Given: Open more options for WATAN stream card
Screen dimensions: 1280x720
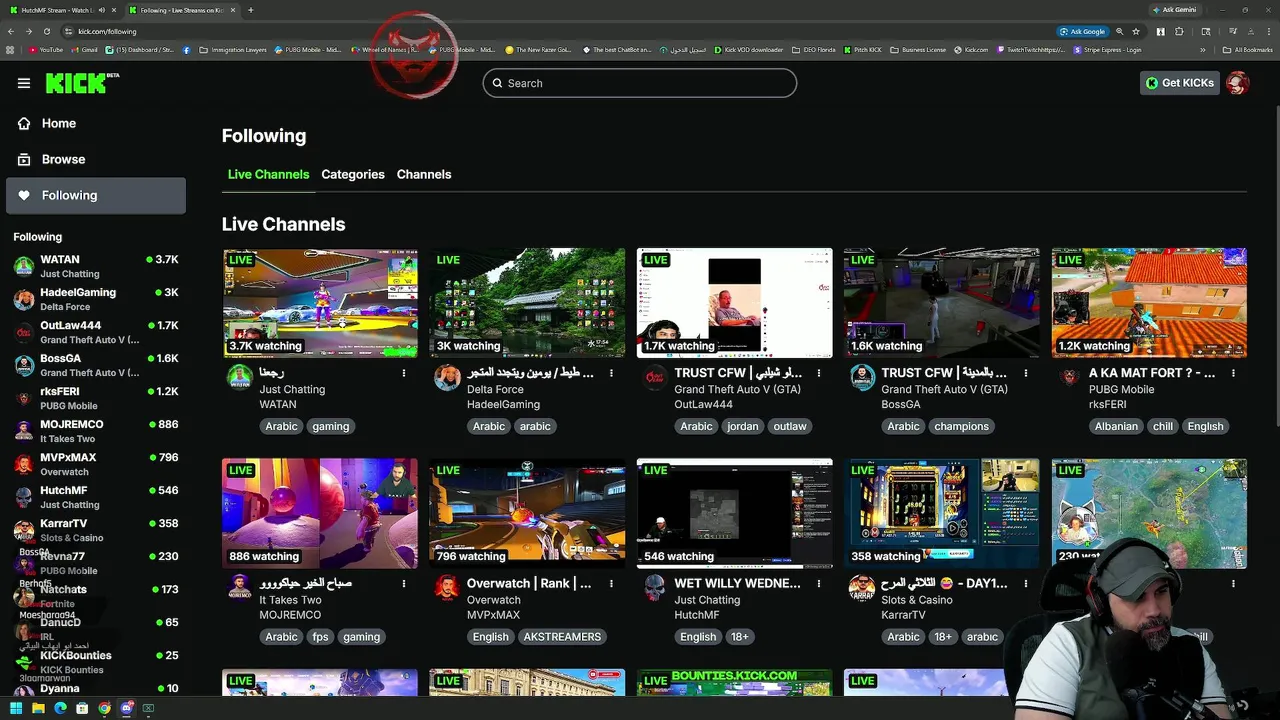Looking at the screenshot, I should coord(404,373).
